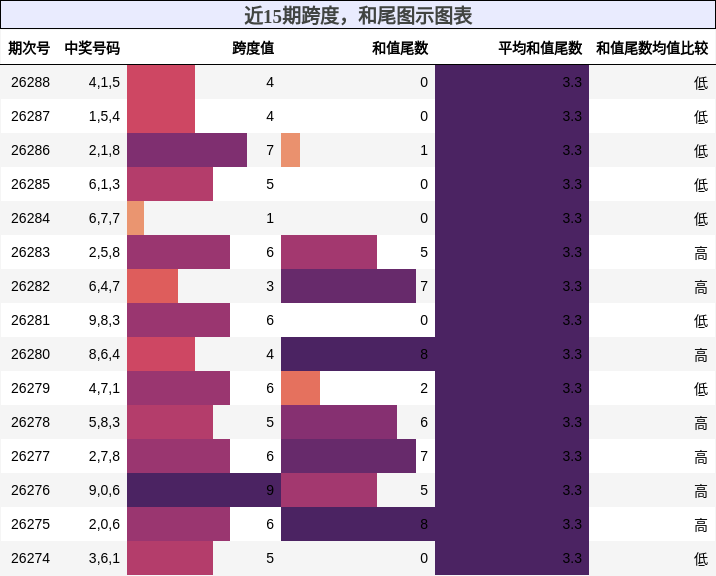Click winning numbers 2,1,8
The image size is (716, 576).
104,150
